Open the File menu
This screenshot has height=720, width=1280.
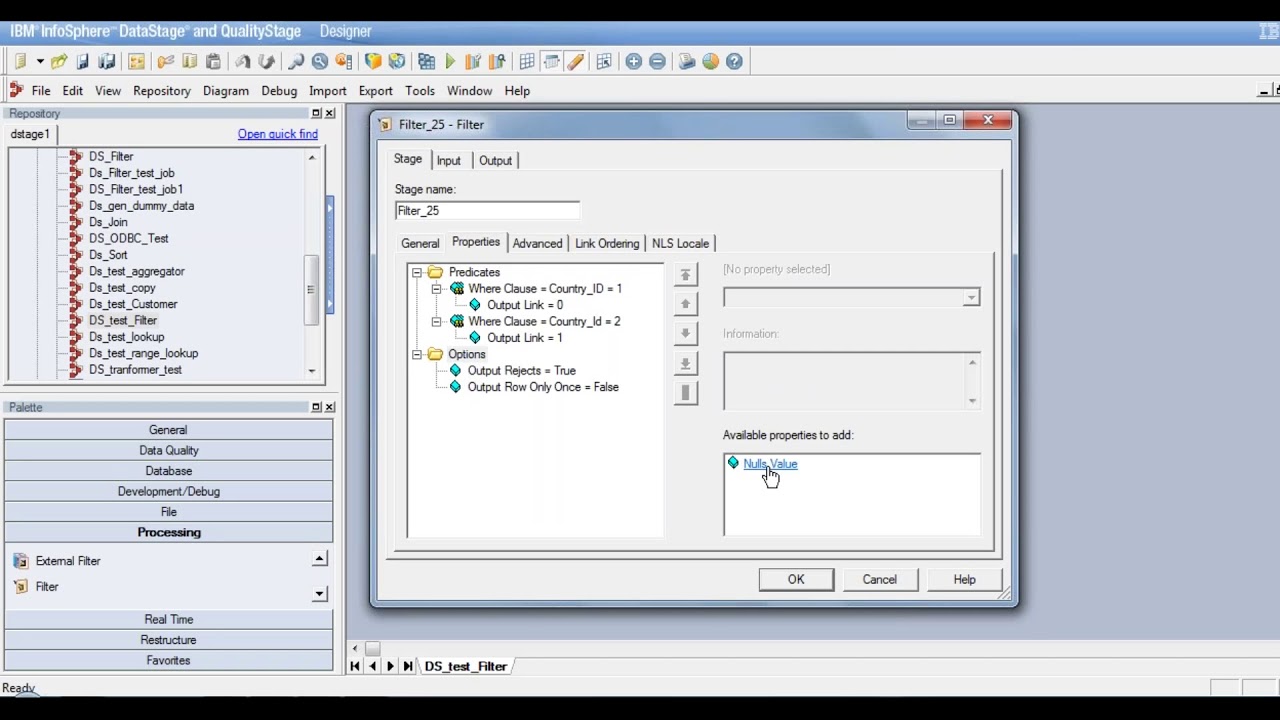41,91
